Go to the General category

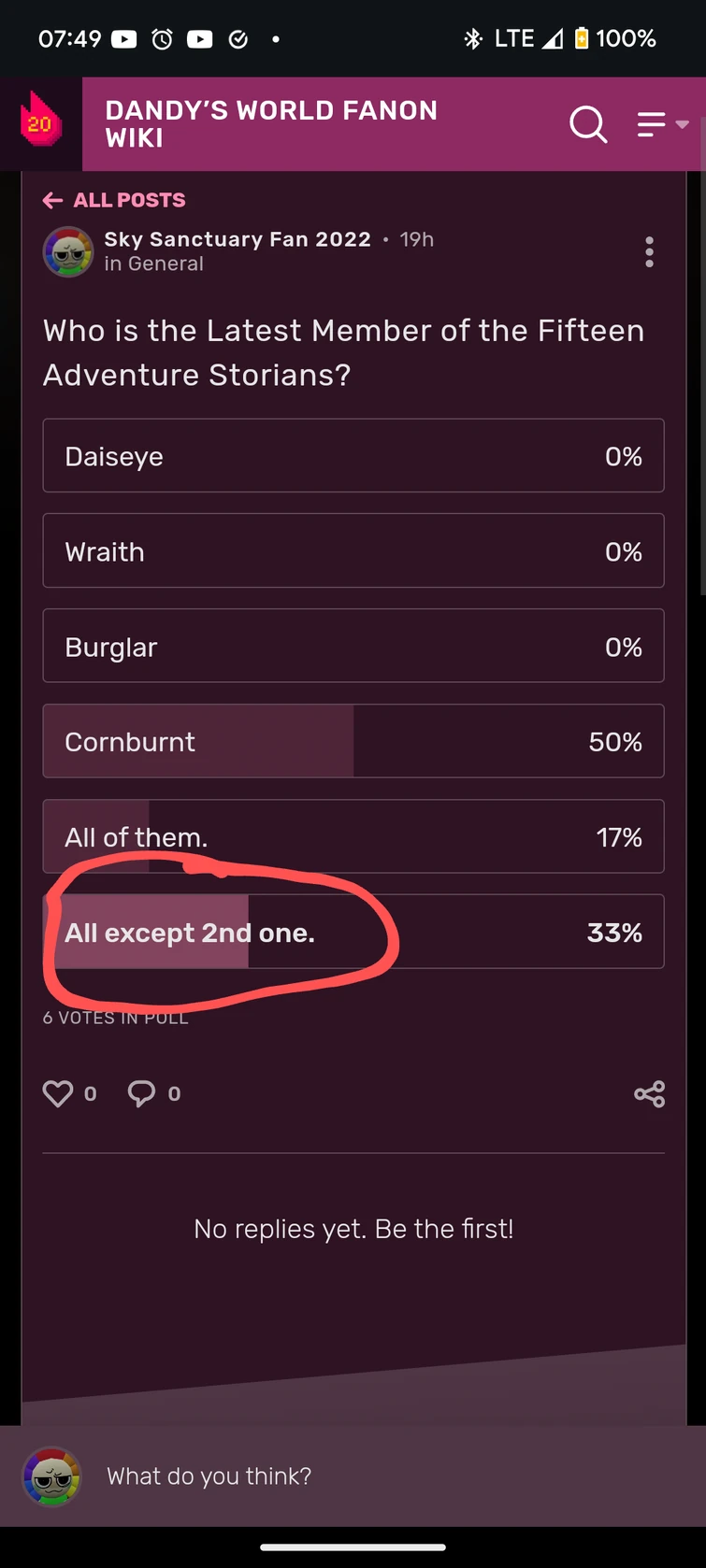[154, 264]
